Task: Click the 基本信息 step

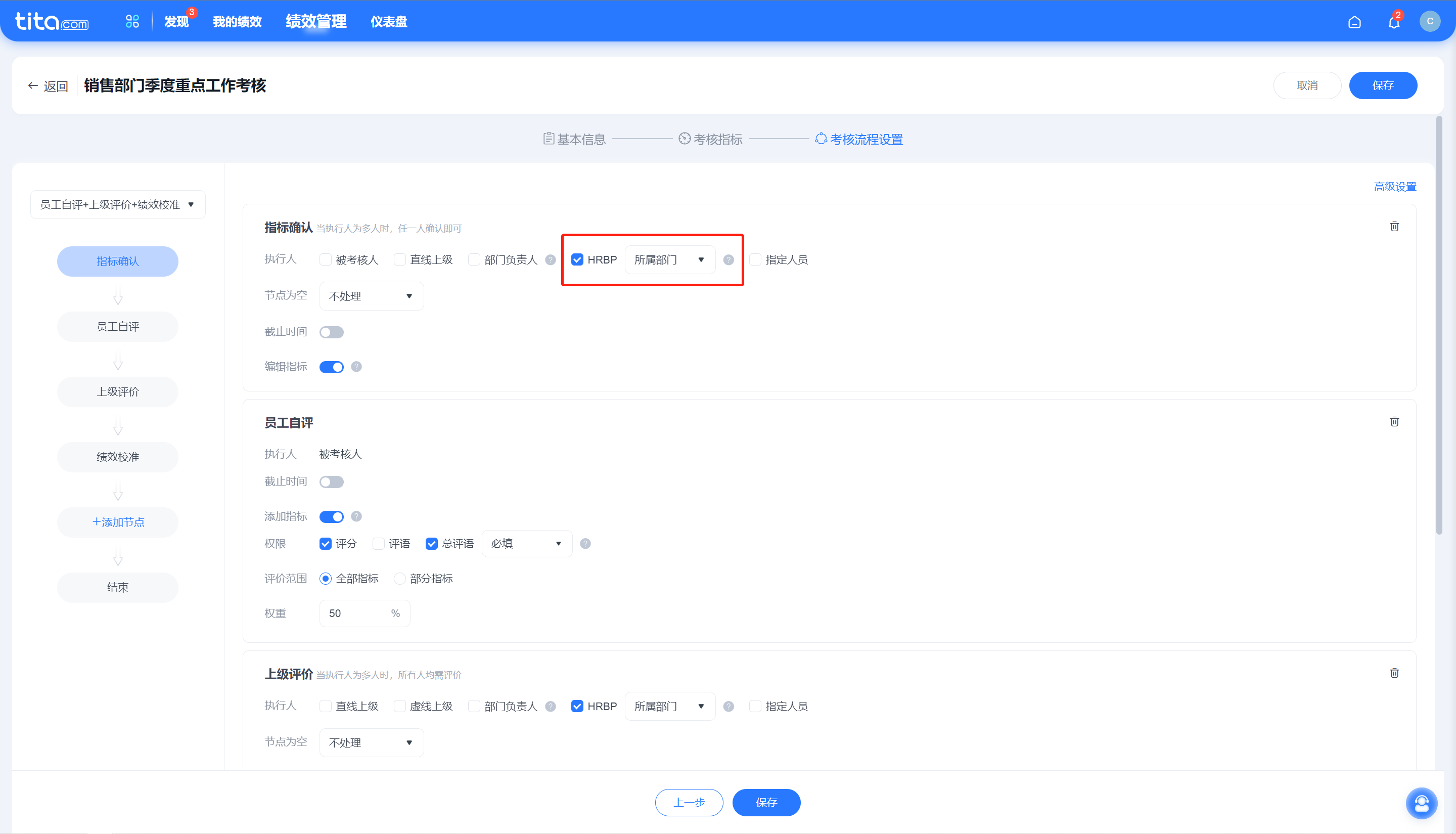Action: pos(574,139)
